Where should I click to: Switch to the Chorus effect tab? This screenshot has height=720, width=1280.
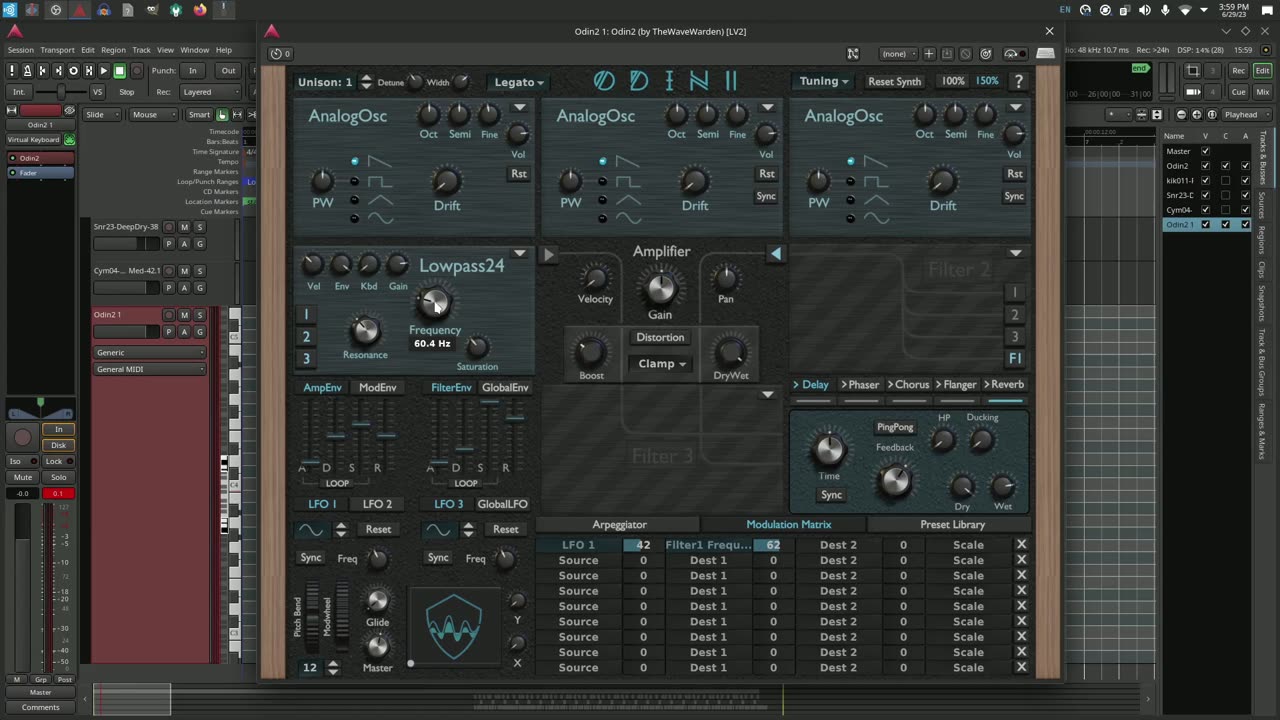pyautogui.click(x=909, y=385)
